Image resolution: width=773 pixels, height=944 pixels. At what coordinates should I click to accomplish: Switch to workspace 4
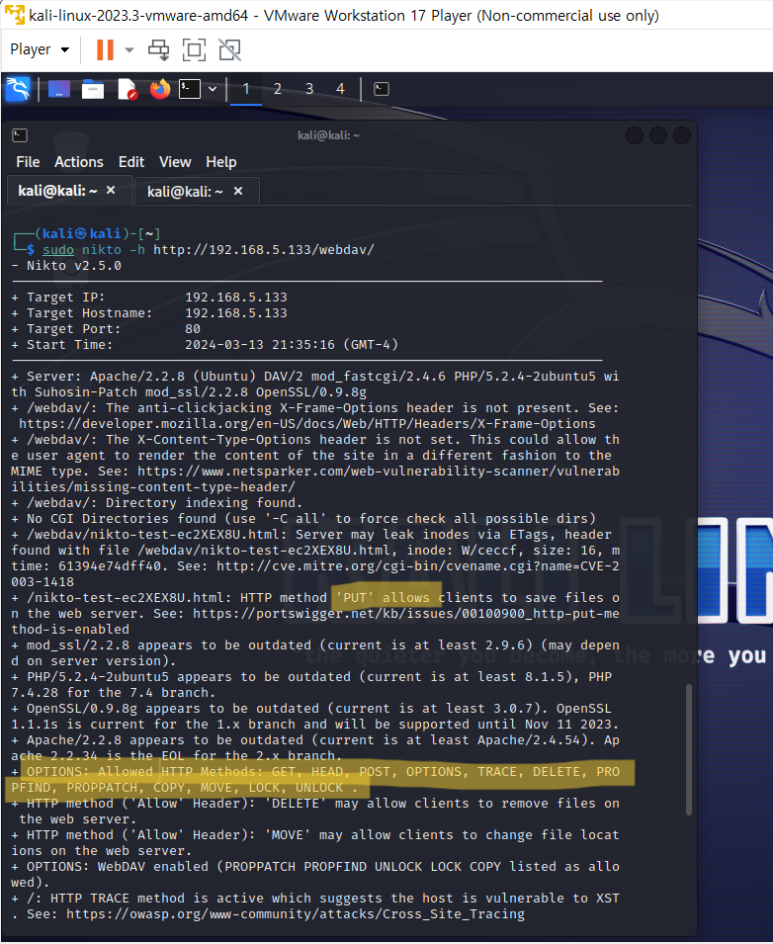pyautogui.click(x=340, y=89)
